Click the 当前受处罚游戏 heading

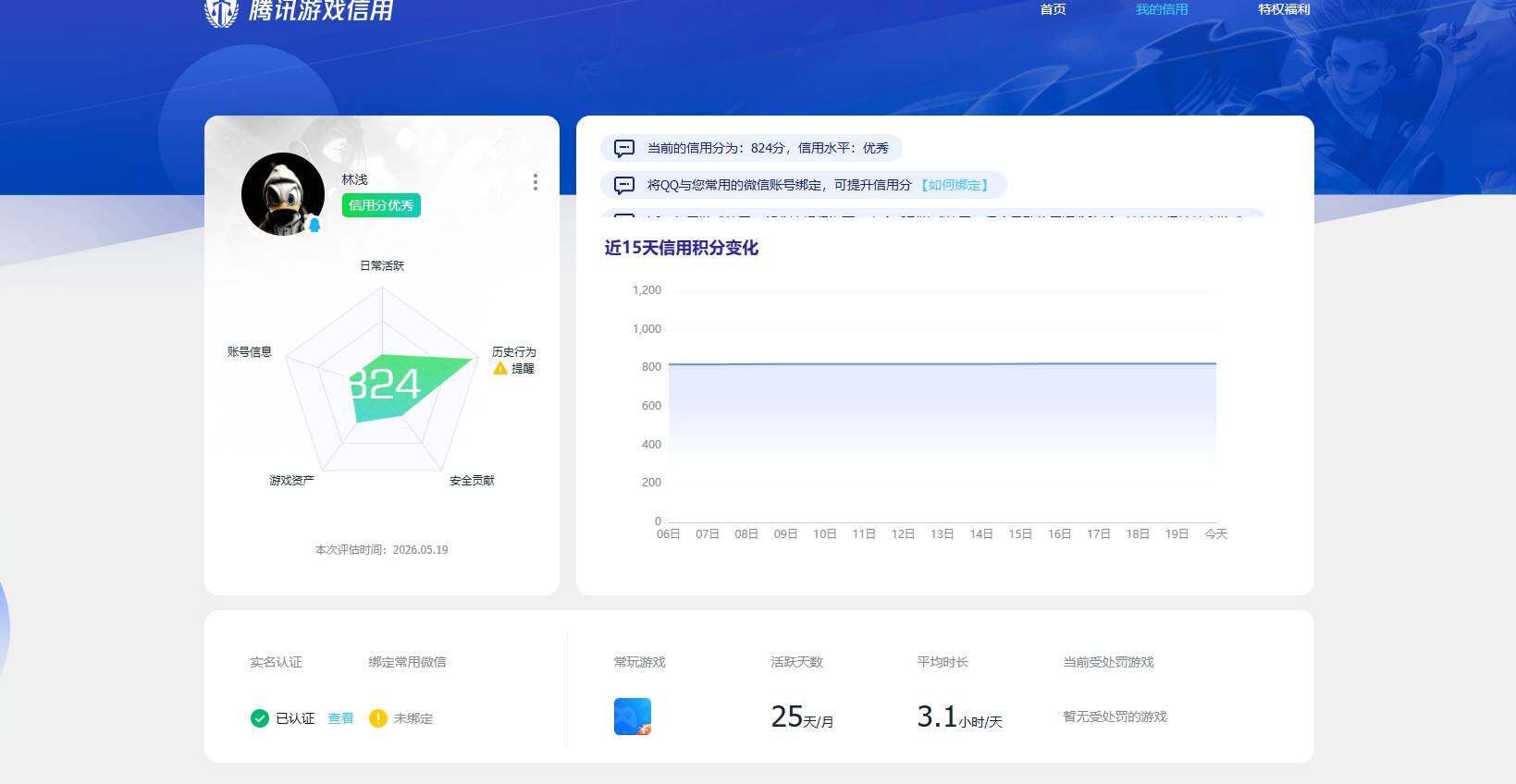1108,662
